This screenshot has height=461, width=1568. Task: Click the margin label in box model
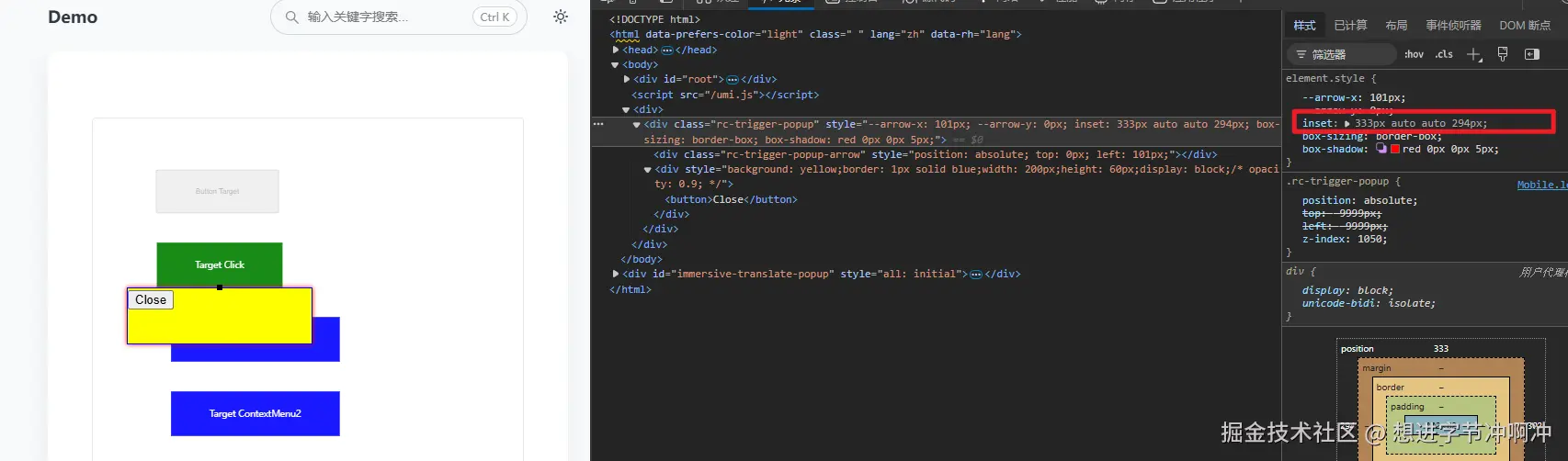point(1376,368)
